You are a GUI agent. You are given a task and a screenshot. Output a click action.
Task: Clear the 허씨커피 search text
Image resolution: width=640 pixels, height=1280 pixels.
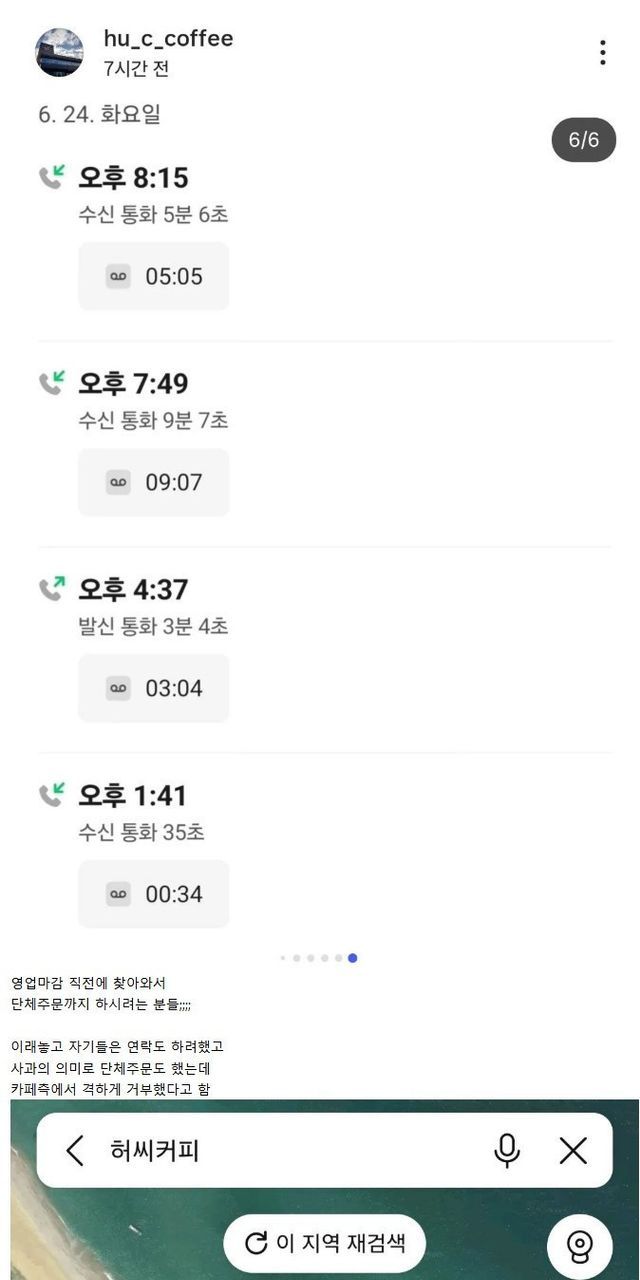(573, 1151)
